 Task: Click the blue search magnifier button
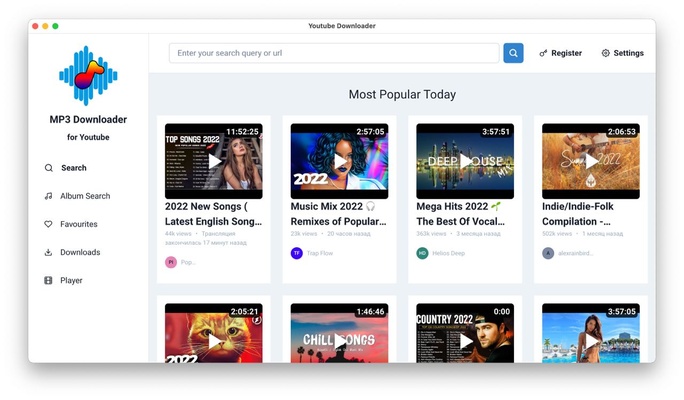(513, 53)
